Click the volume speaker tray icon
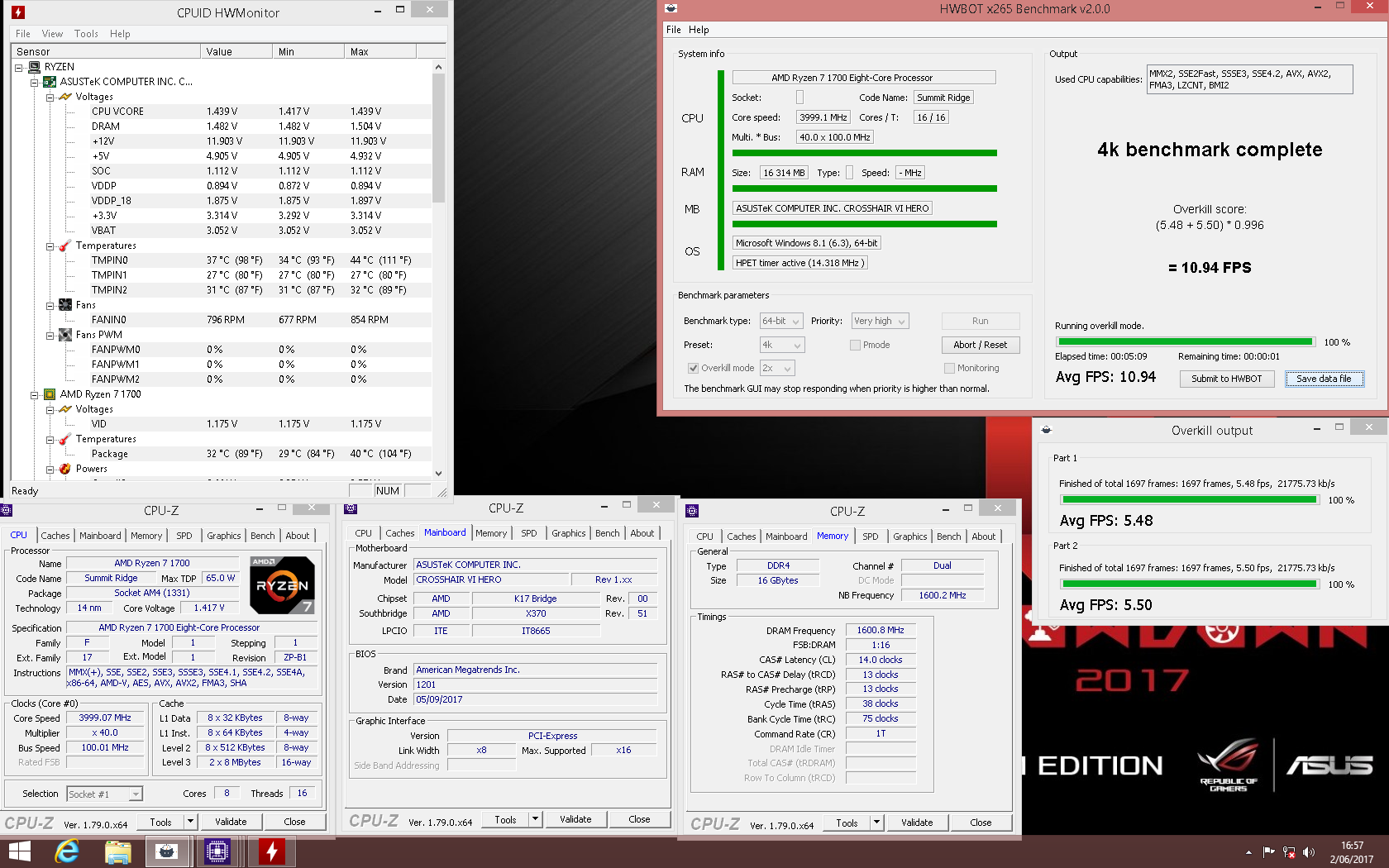Image resolution: width=1389 pixels, height=868 pixels. coord(1309,852)
